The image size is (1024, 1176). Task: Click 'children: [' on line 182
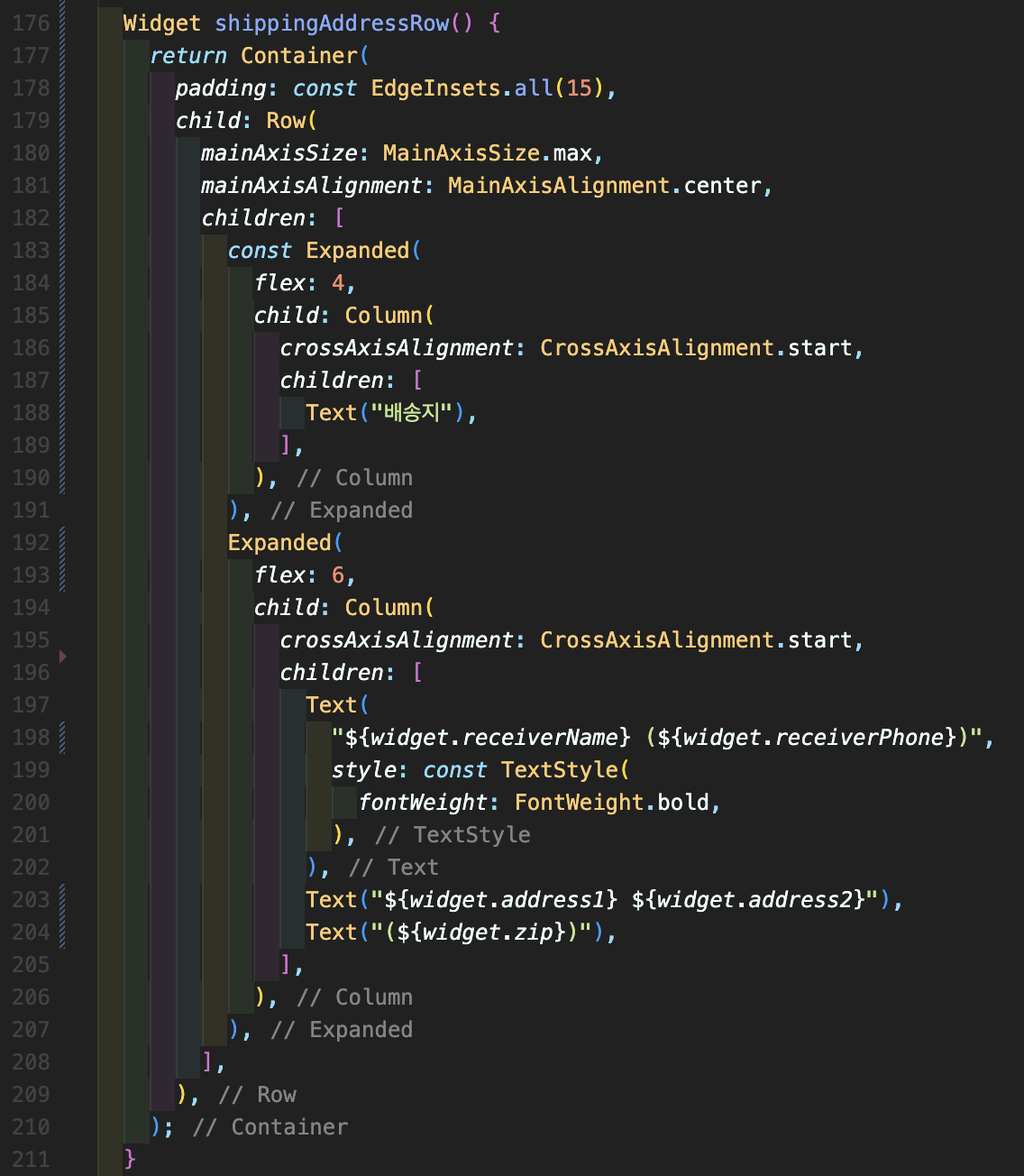[273, 218]
